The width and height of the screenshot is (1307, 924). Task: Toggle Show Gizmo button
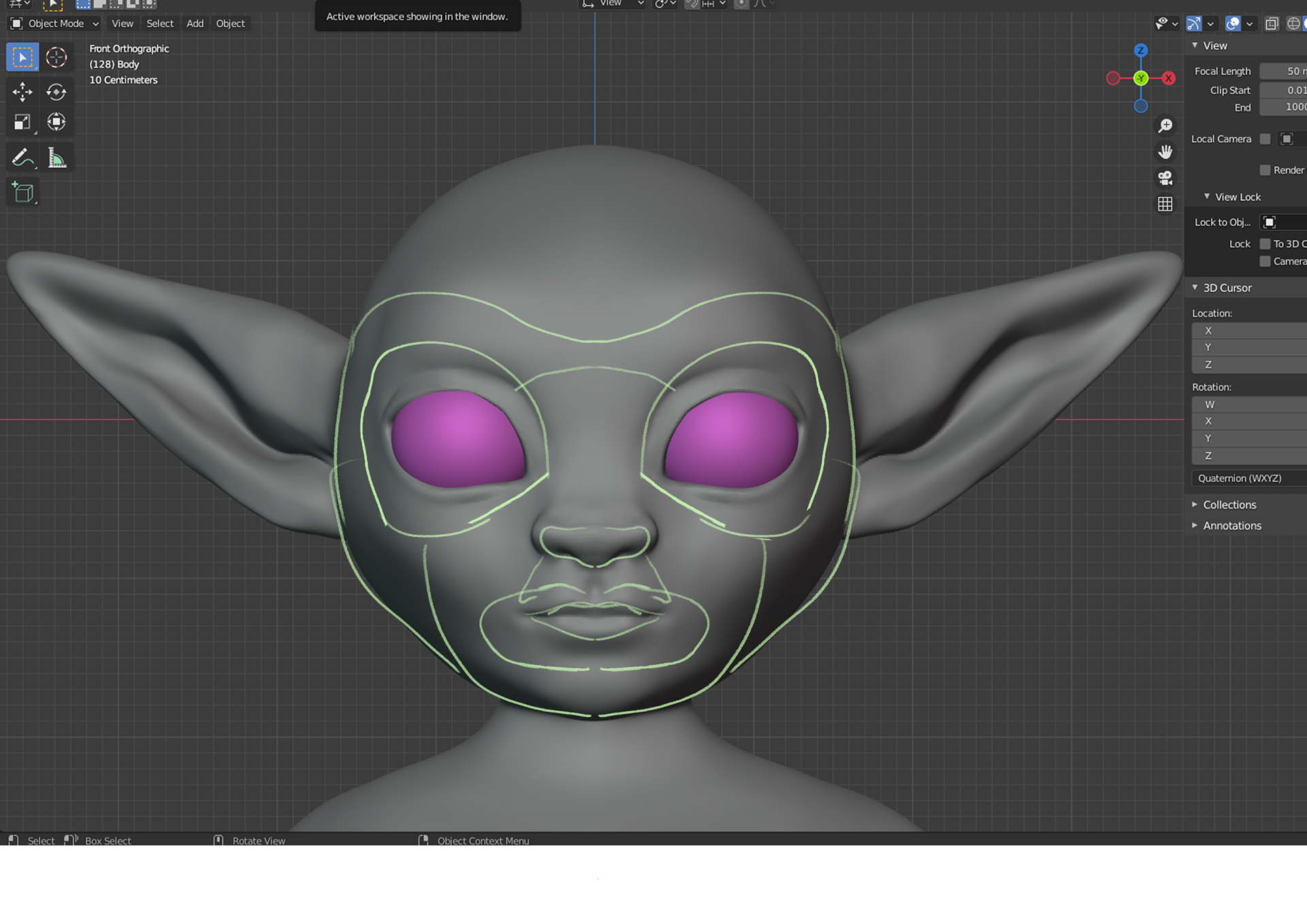(1194, 24)
